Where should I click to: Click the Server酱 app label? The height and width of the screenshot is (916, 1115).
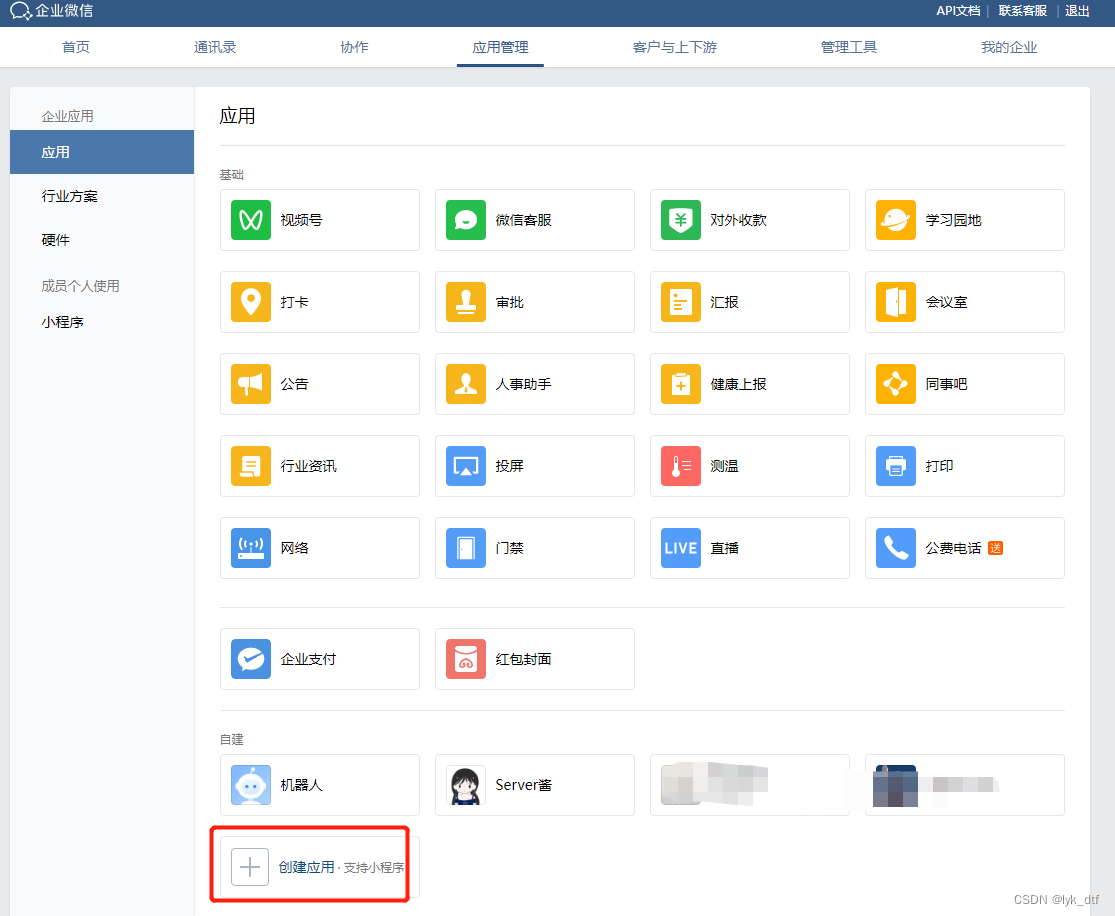[x=523, y=785]
